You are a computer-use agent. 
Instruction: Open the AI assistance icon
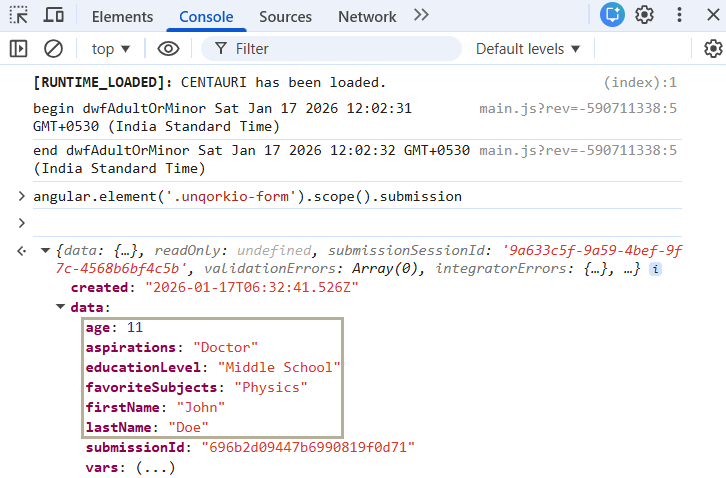pos(612,15)
